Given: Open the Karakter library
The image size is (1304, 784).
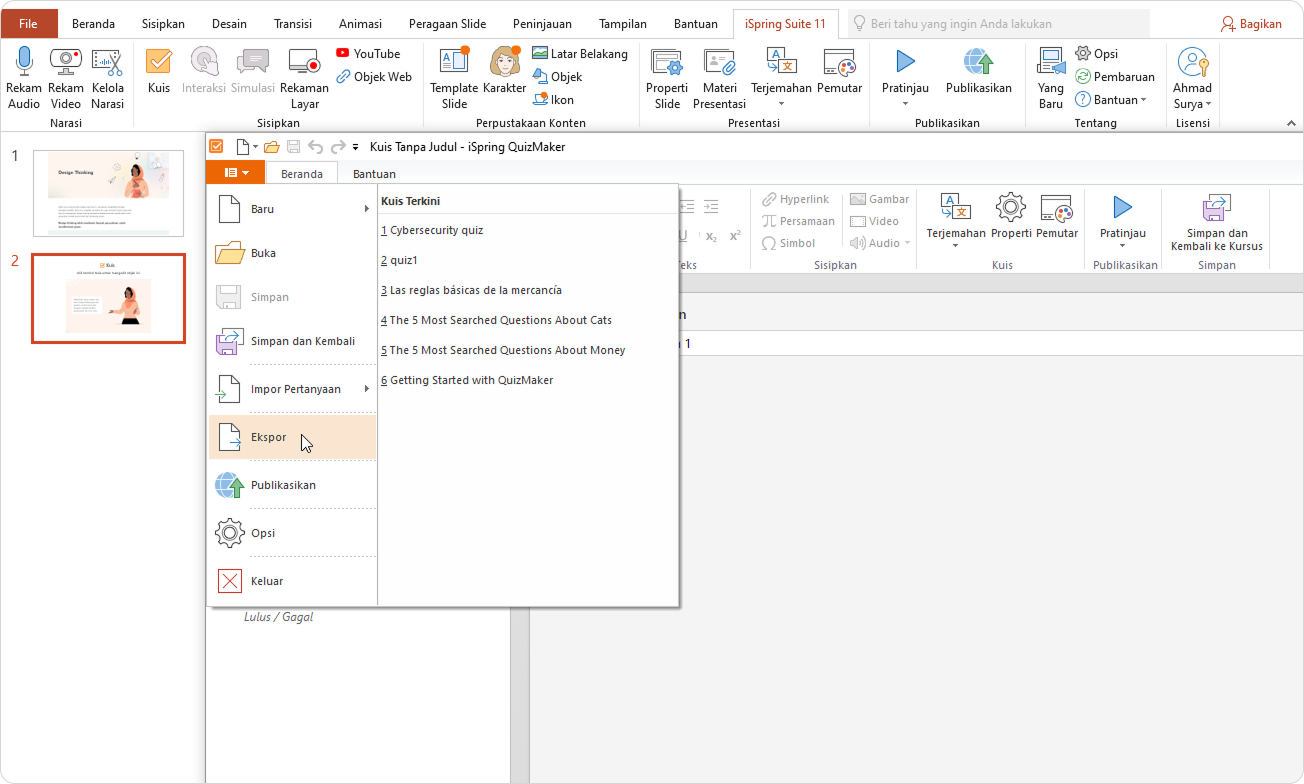Looking at the screenshot, I should [504, 63].
